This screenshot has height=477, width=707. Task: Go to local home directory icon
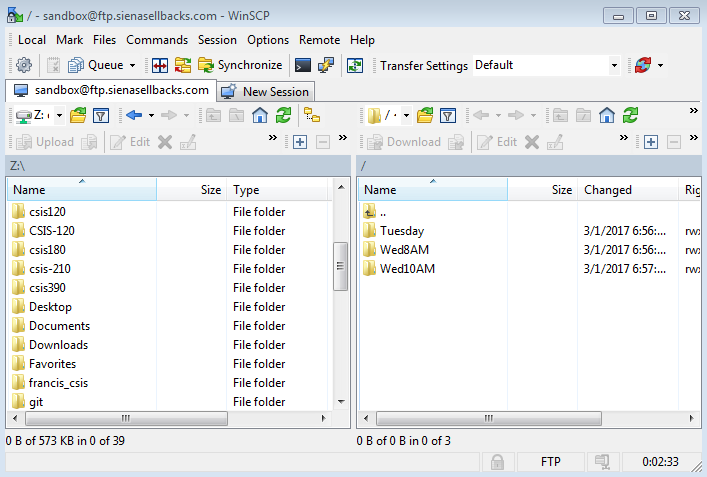click(259, 115)
